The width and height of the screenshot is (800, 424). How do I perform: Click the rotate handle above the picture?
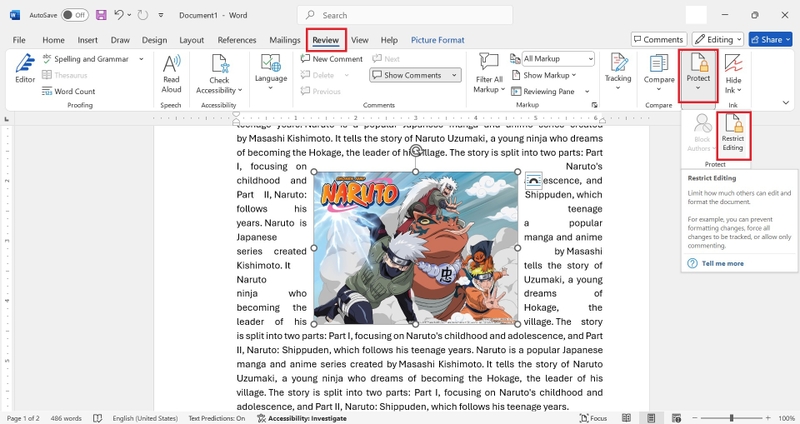pyautogui.click(x=416, y=150)
